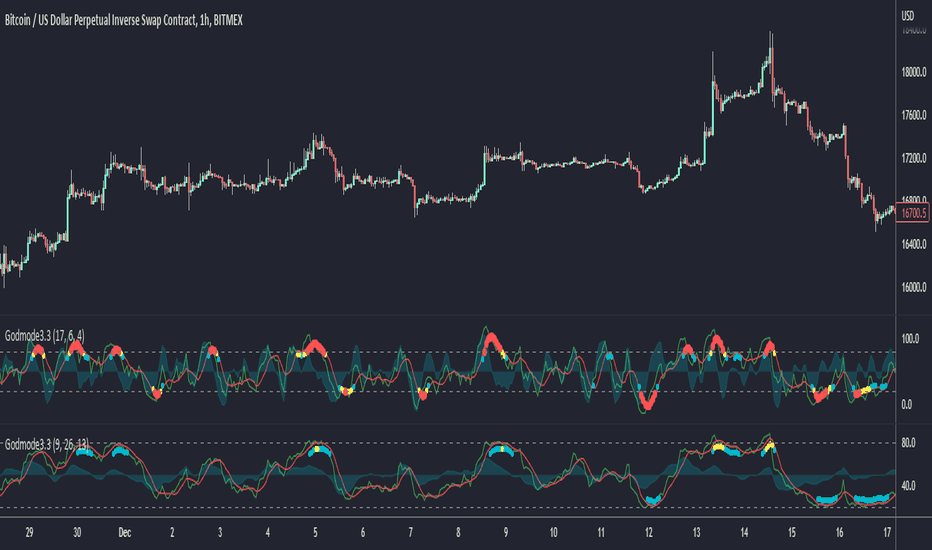Click the 17200.0 price axis label
Screen dimensions: 932x550
pos(914,158)
